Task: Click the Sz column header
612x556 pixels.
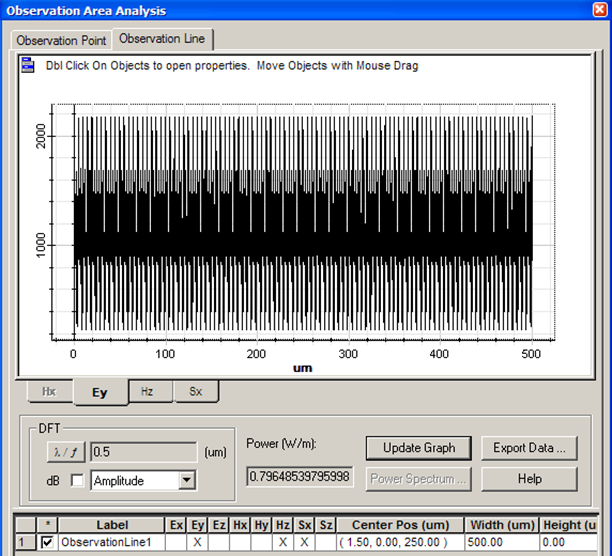Action: pyautogui.click(x=326, y=525)
